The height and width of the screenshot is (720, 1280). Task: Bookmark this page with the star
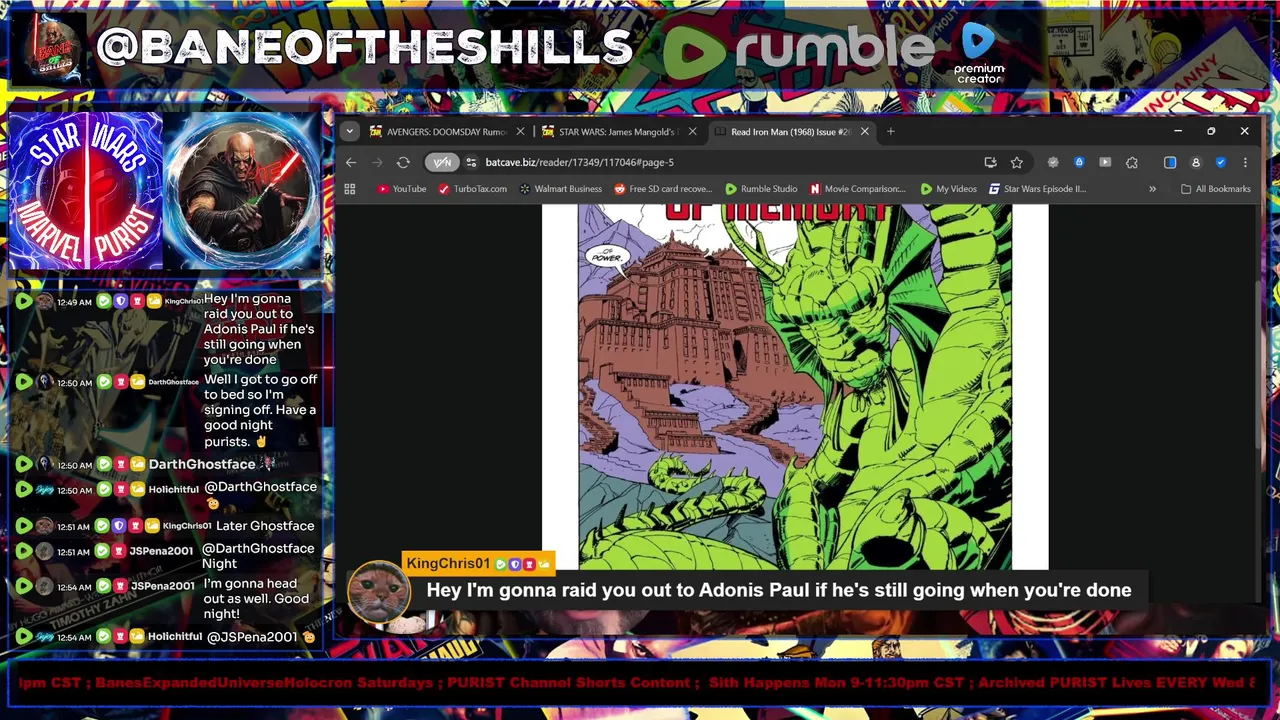[x=1017, y=162]
